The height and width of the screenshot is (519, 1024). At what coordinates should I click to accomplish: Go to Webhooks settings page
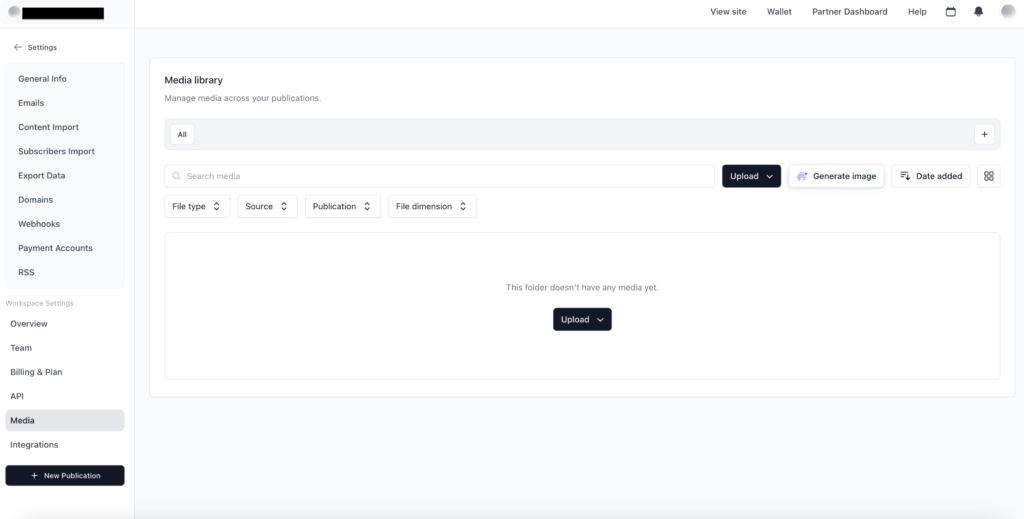[x=39, y=224]
